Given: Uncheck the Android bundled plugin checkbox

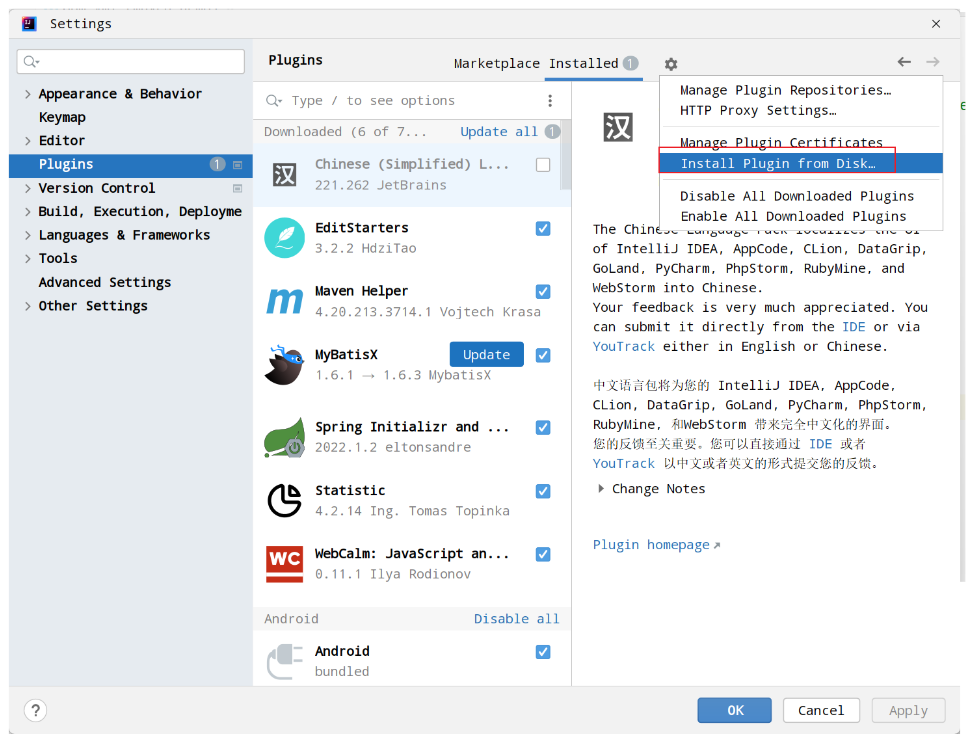Looking at the screenshot, I should pos(543,652).
